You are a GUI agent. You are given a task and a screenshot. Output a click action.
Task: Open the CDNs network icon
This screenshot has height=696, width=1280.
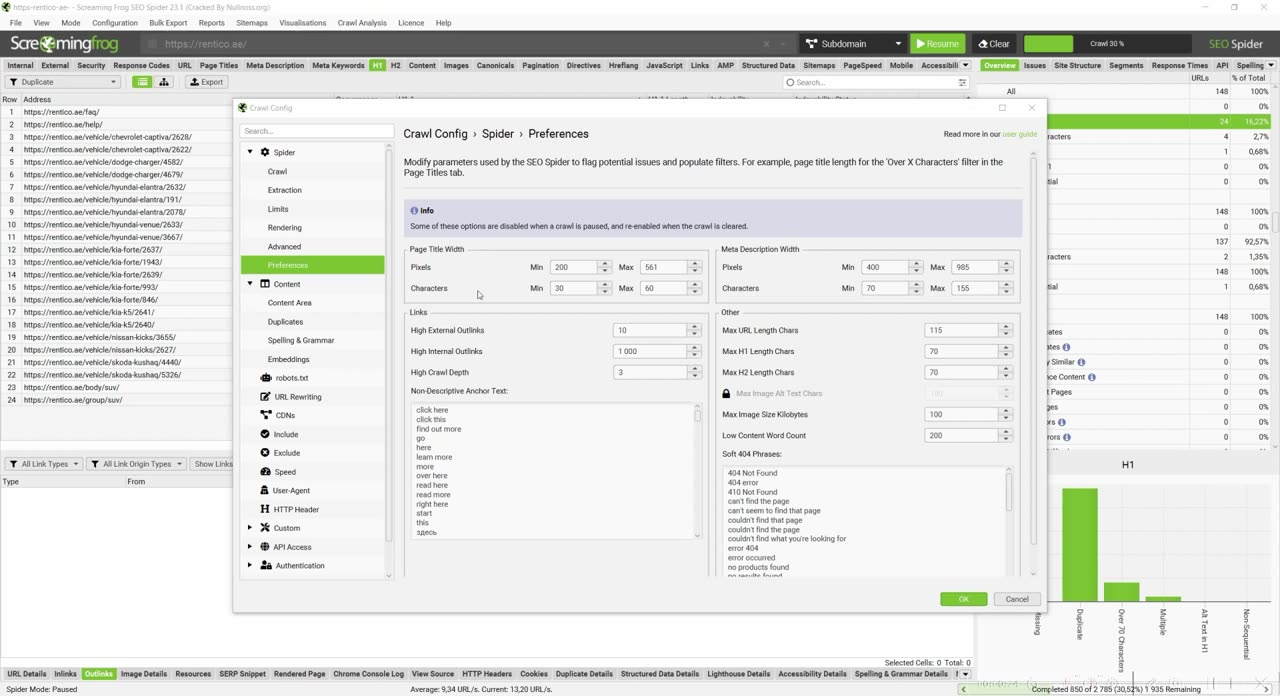(265, 415)
